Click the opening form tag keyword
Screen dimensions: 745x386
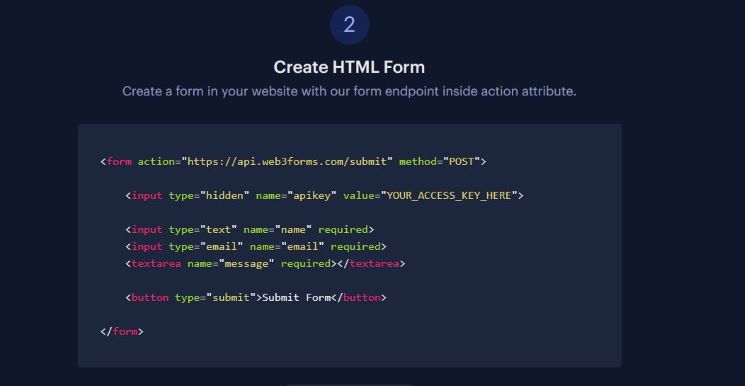(x=119, y=162)
